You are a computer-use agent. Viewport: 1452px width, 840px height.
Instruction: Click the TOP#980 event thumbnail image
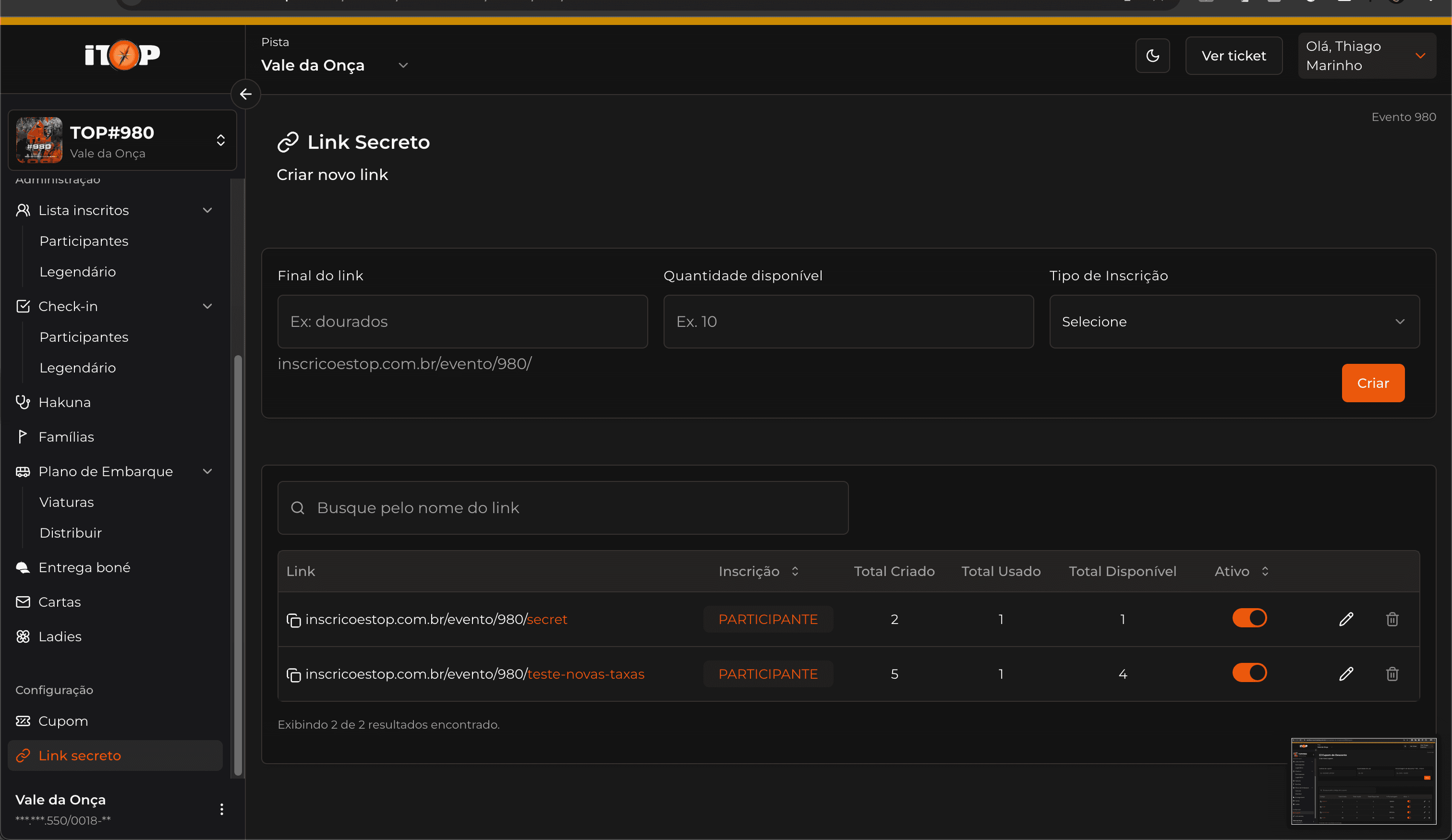(x=39, y=140)
